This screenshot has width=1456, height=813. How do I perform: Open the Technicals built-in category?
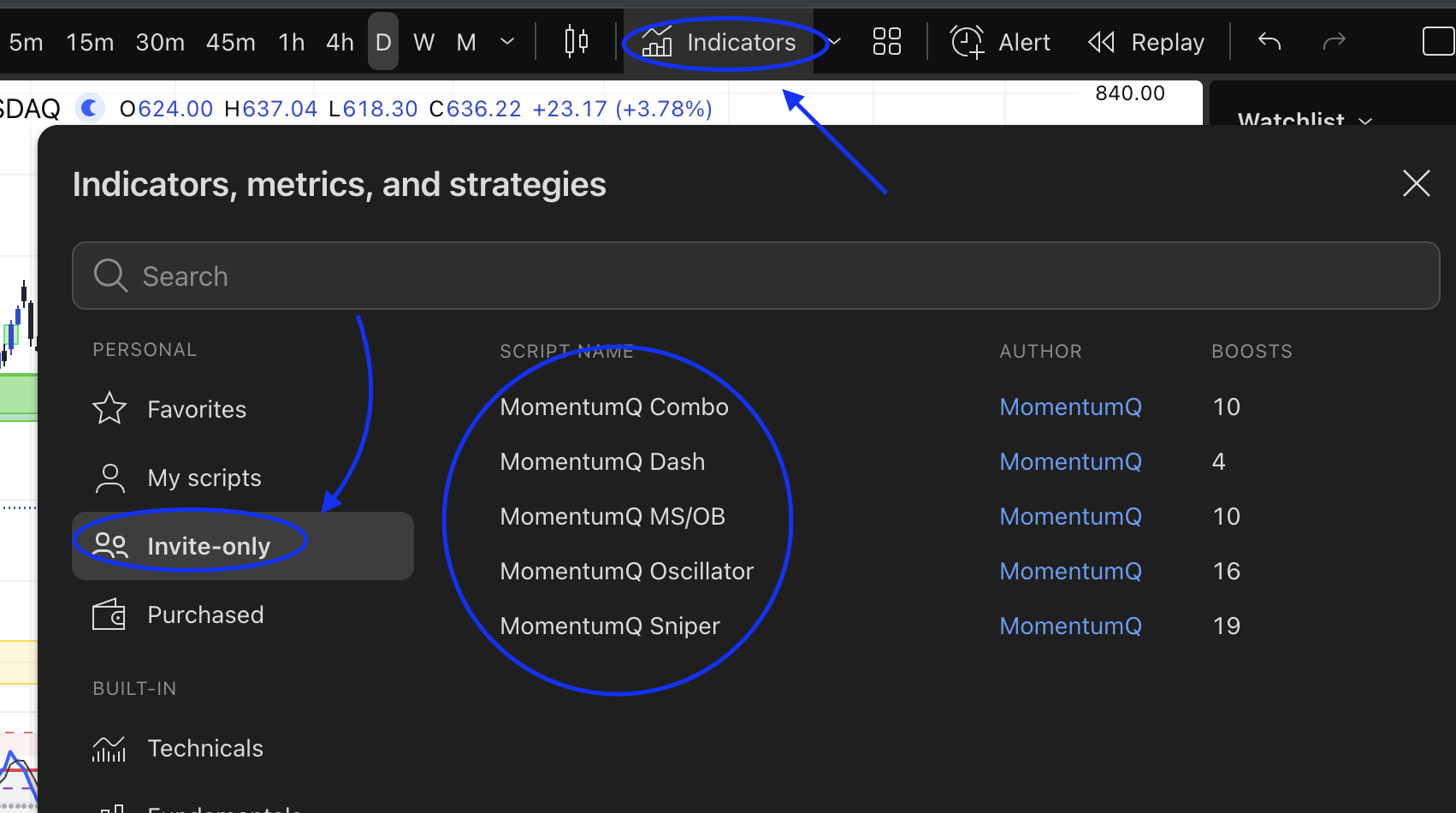click(x=205, y=747)
